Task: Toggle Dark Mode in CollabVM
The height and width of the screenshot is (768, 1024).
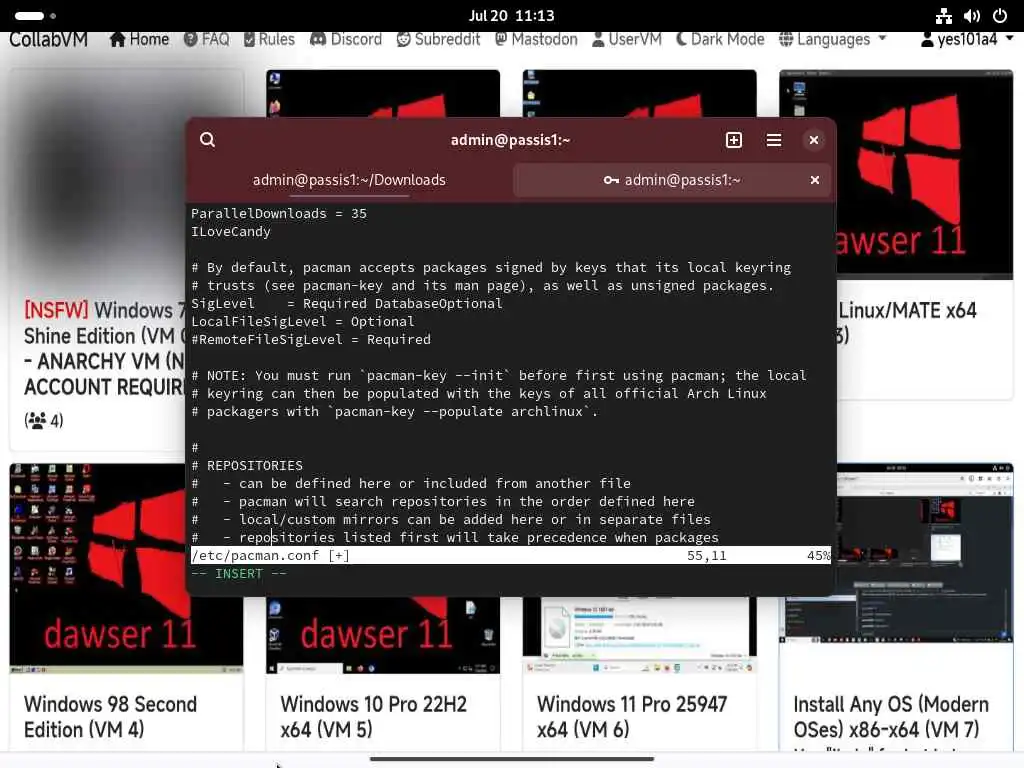Action: (720, 39)
